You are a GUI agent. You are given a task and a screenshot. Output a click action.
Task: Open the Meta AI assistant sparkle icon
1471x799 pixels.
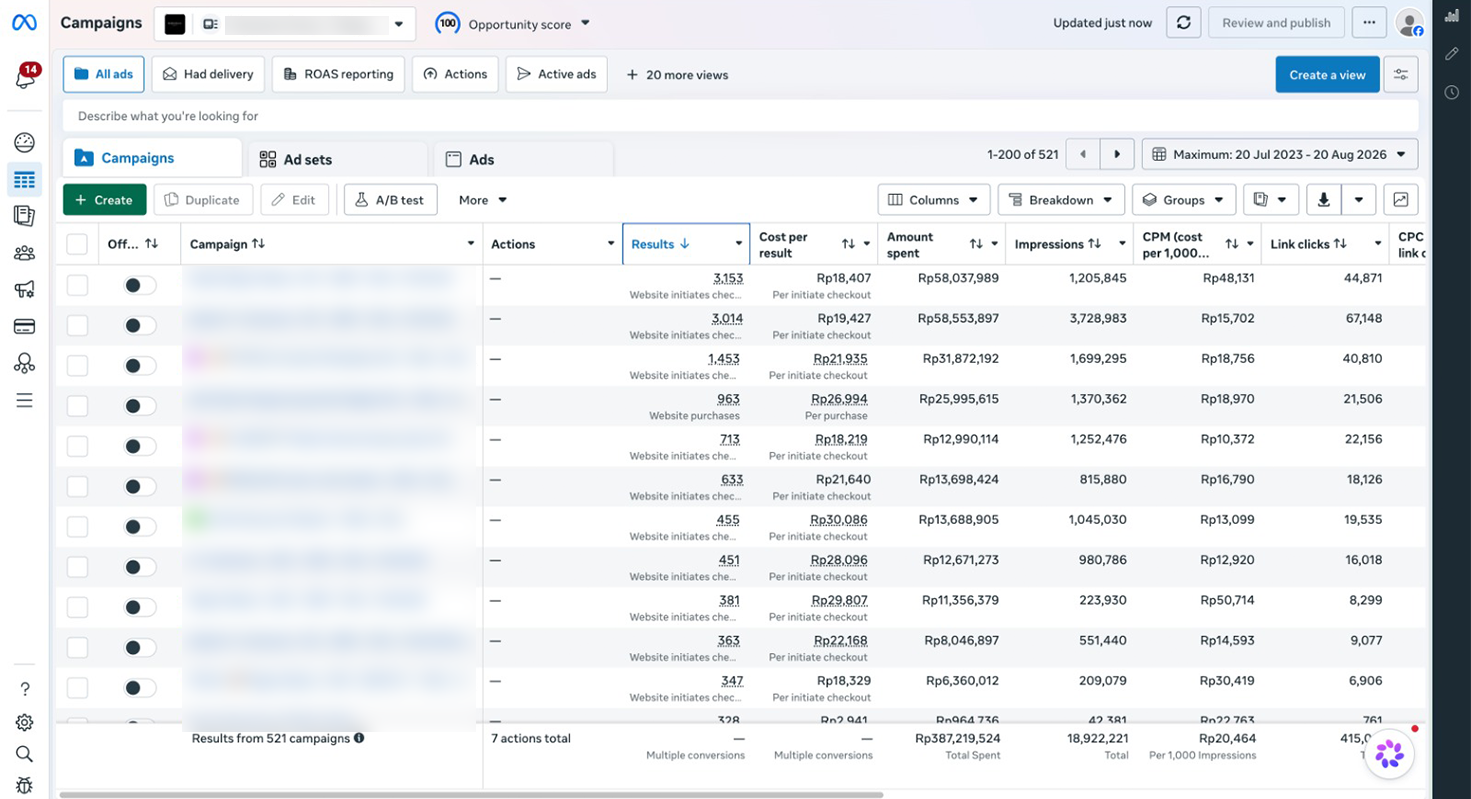tap(1389, 754)
